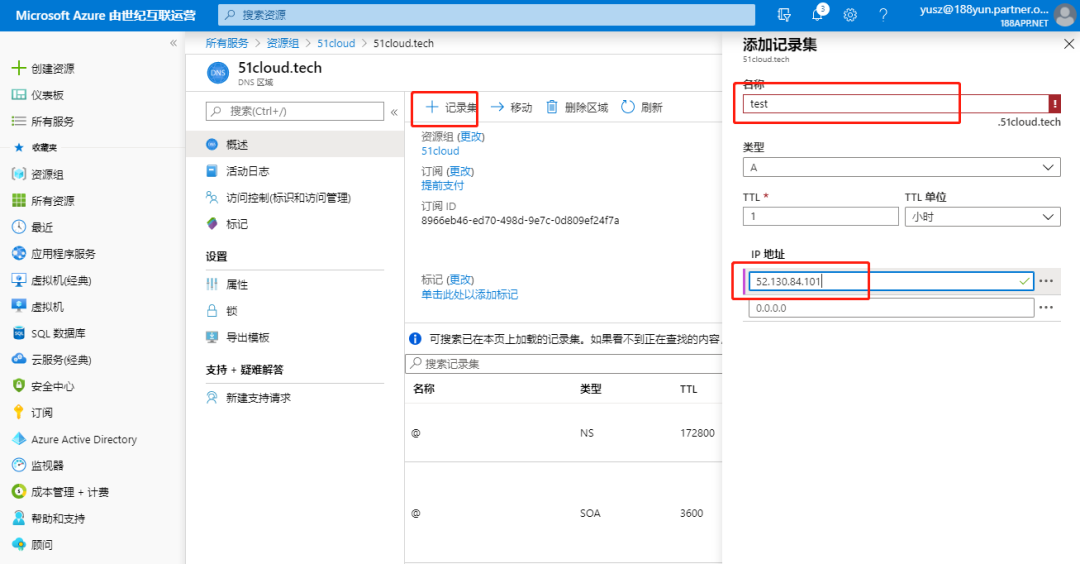
Task: Collapse the DNS zone resource menu
Action: (394, 112)
